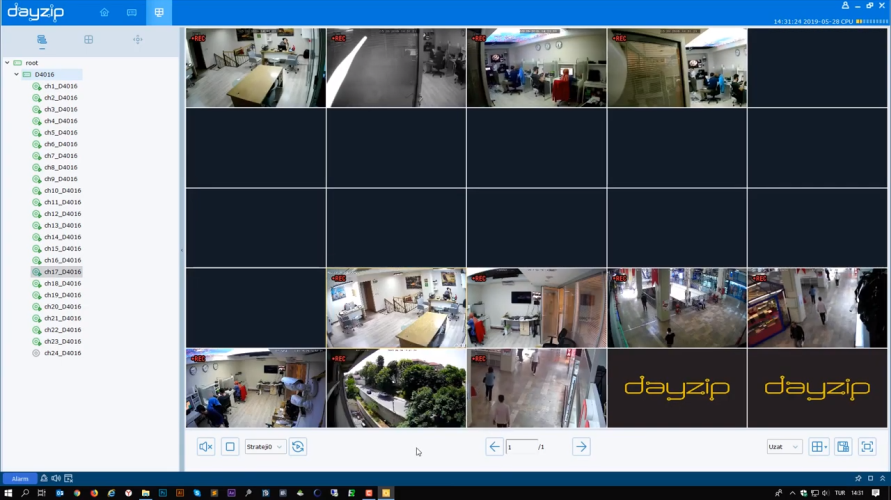Toggle the audio mute button
The width and height of the screenshot is (891, 500).
pos(206,447)
